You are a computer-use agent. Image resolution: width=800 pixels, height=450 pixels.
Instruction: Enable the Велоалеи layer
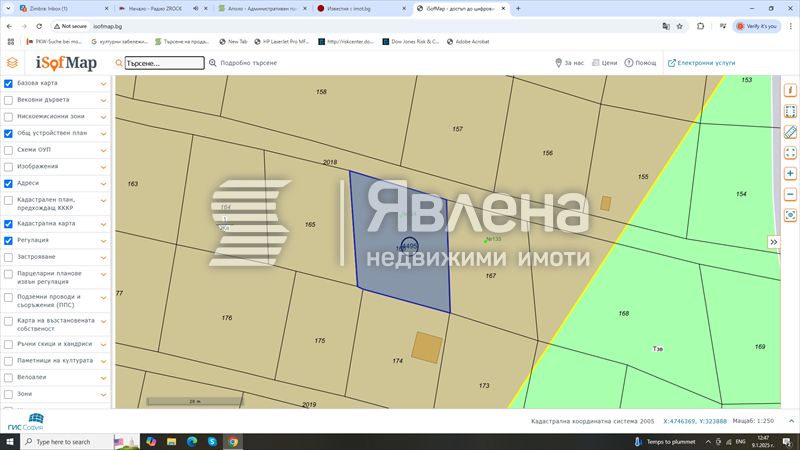click(x=8, y=378)
